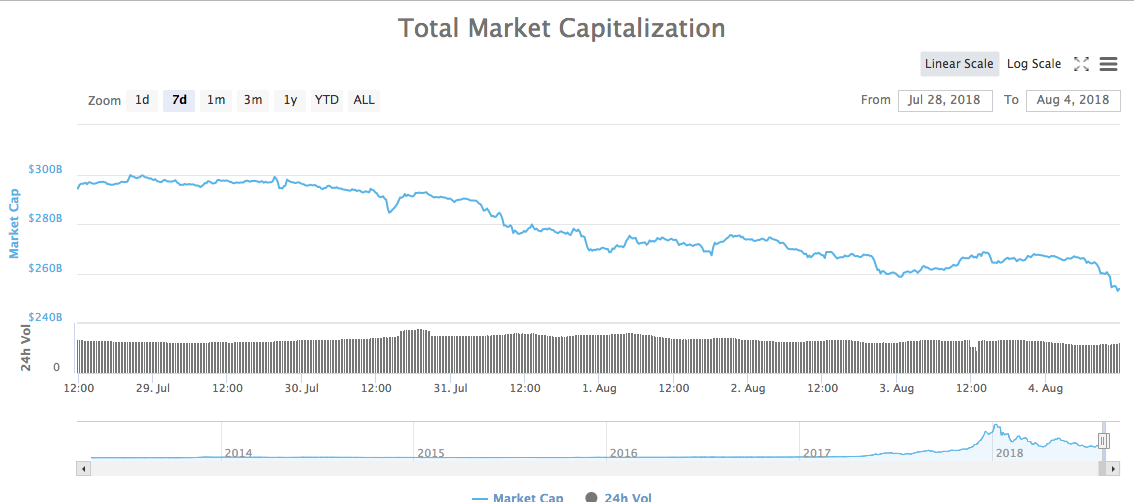The height and width of the screenshot is (502, 1134).
Task: Click navigator scrollbar right arrow
Action: 1113,467
